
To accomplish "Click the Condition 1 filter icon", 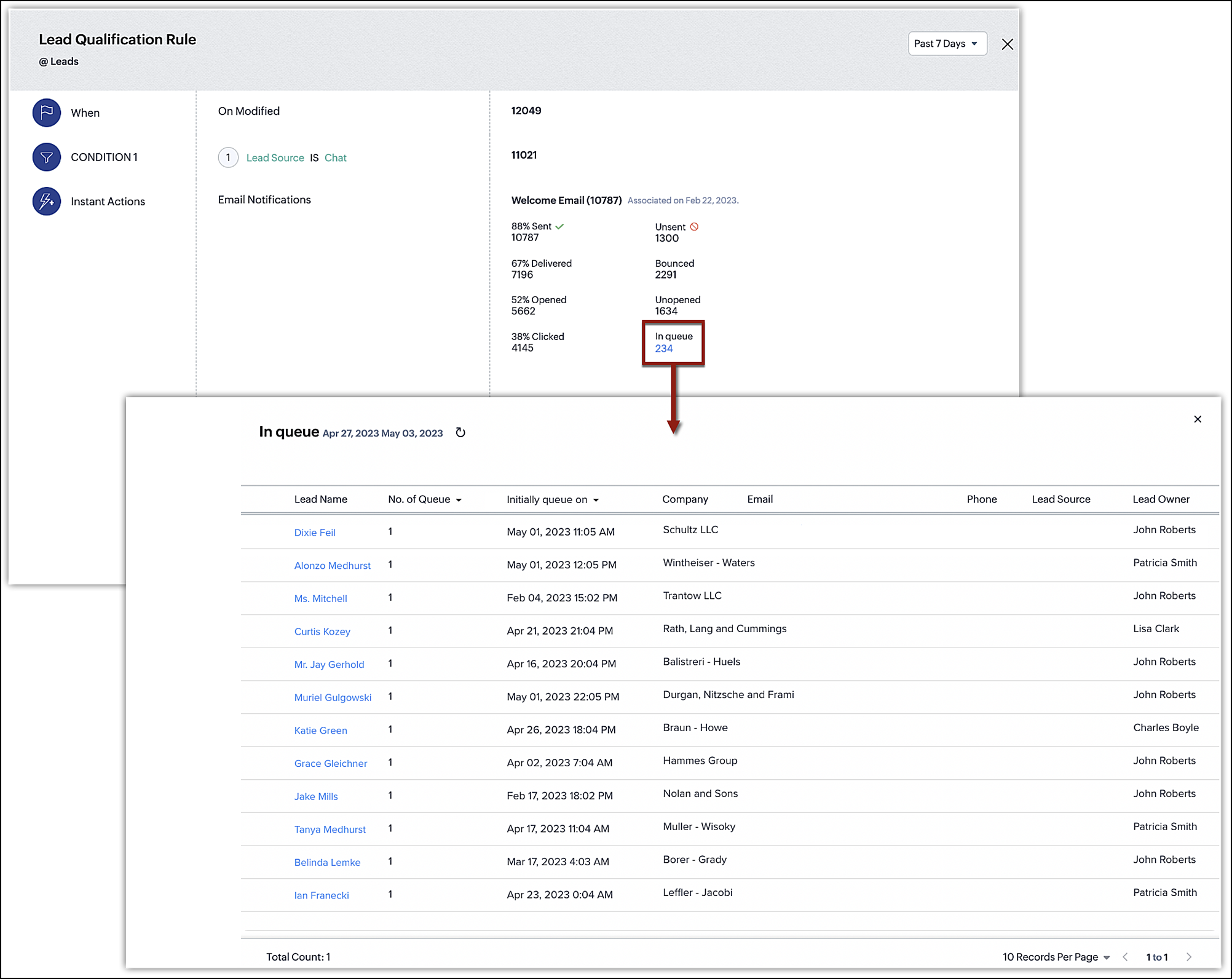I will click(x=47, y=157).
